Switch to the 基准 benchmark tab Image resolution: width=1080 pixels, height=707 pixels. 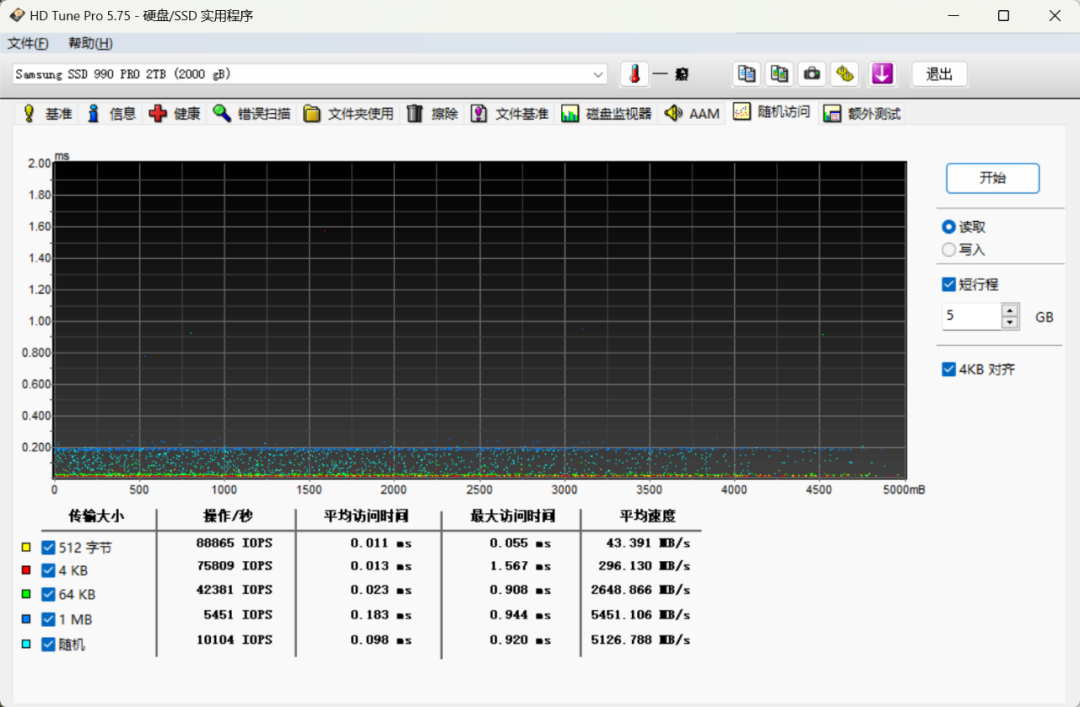click(x=47, y=114)
